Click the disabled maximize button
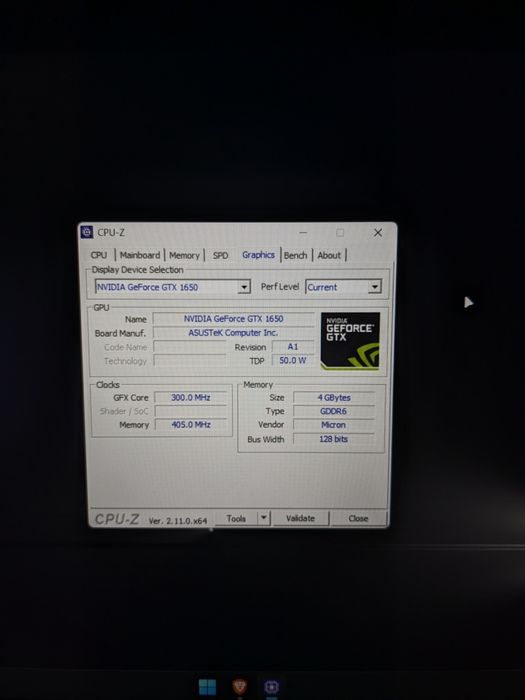Image resolution: width=525 pixels, height=700 pixels. click(x=340, y=233)
